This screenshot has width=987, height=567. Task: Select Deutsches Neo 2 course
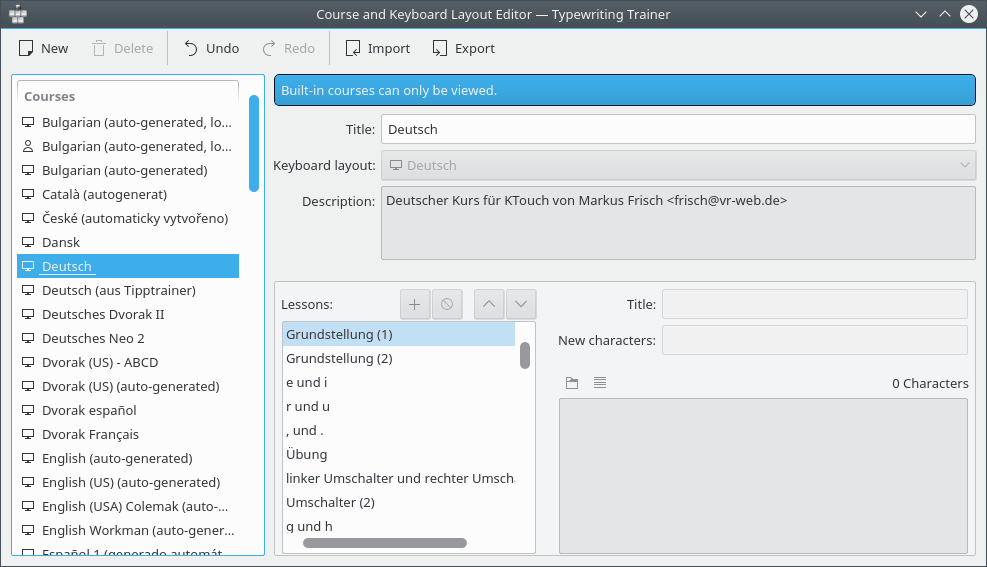93,338
